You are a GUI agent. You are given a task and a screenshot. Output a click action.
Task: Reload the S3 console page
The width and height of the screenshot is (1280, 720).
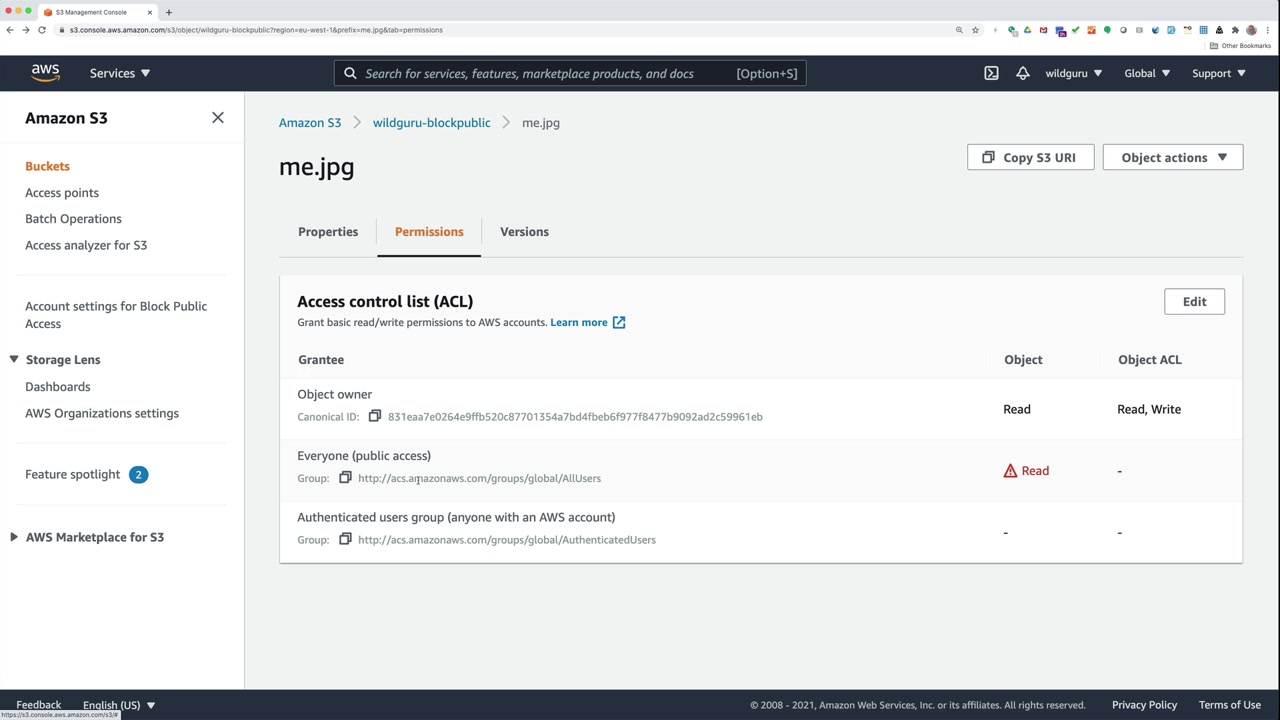(x=42, y=30)
